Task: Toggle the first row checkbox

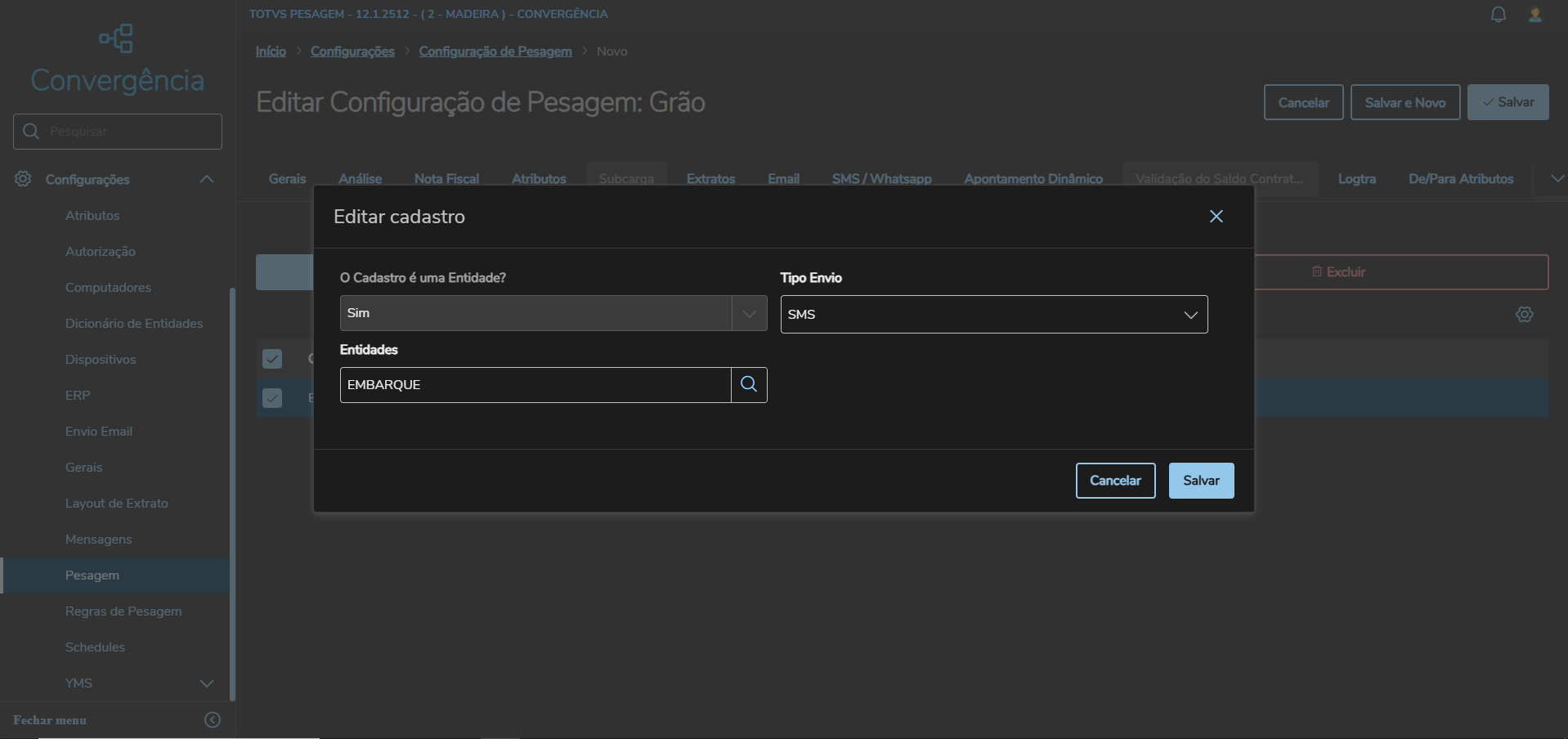Action: pos(272,359)
